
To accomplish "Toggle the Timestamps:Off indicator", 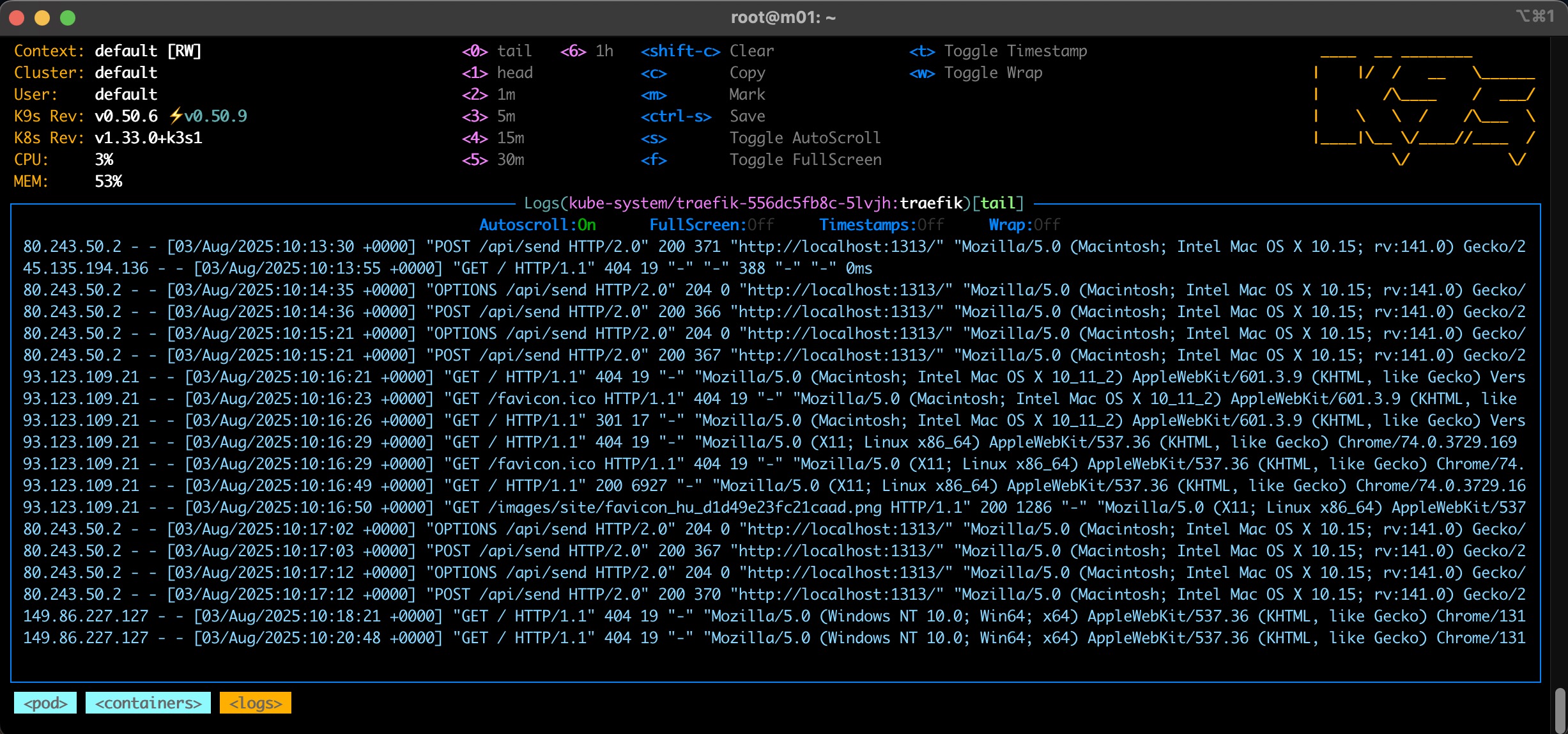I will click(x=881, y=225).
